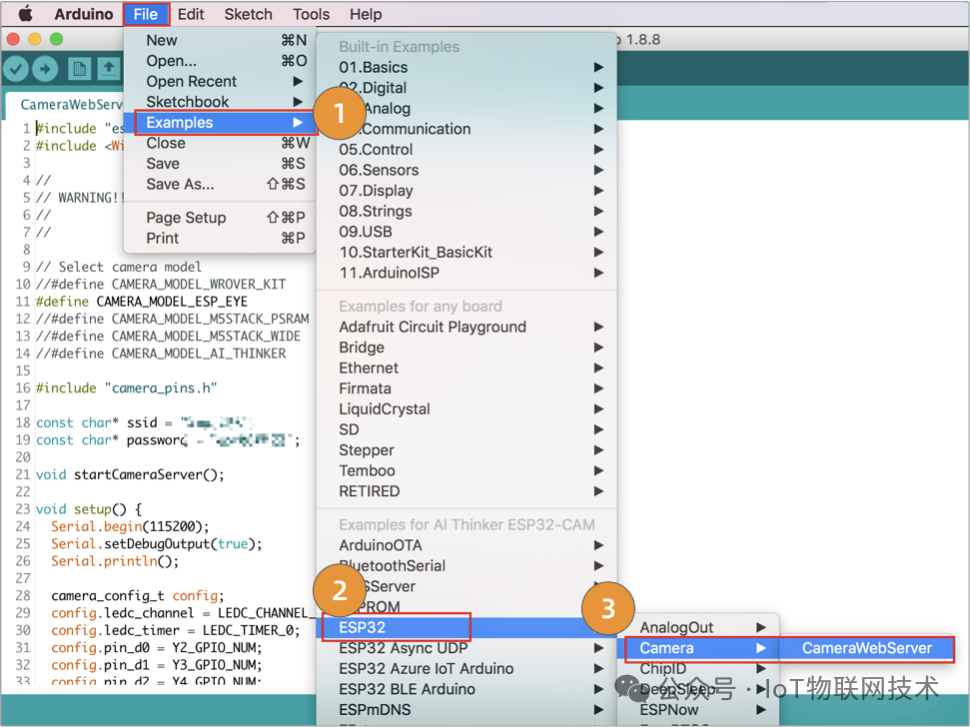Viewport: 970px width, 727px height.
Task: Switch to the CameraWebServer sketch tab
Action: 67,105
